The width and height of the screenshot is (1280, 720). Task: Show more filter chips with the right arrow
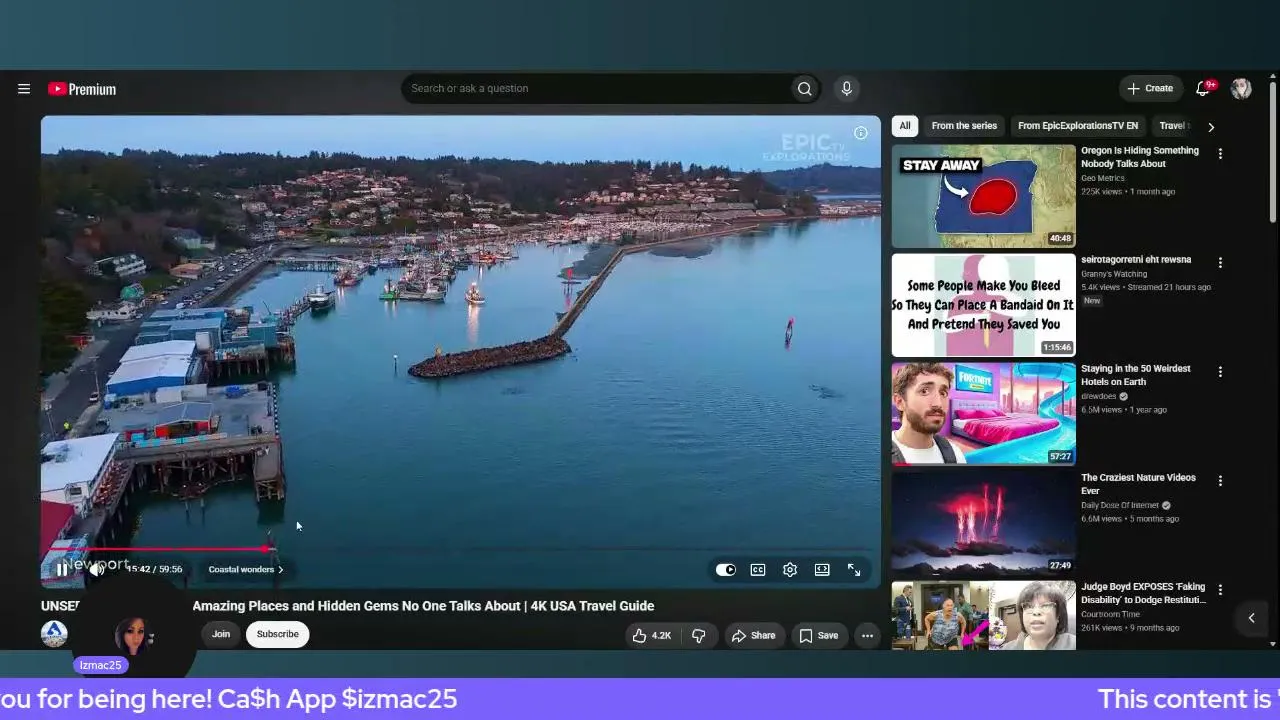click(x=1211, y=127)
